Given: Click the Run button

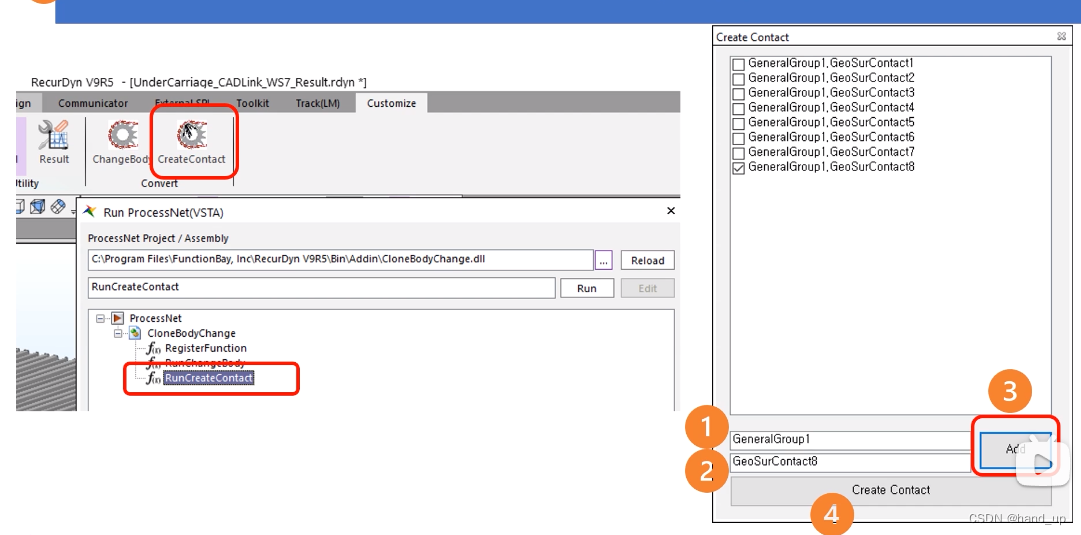Looking at the screenshot, I should click(587, 288).
